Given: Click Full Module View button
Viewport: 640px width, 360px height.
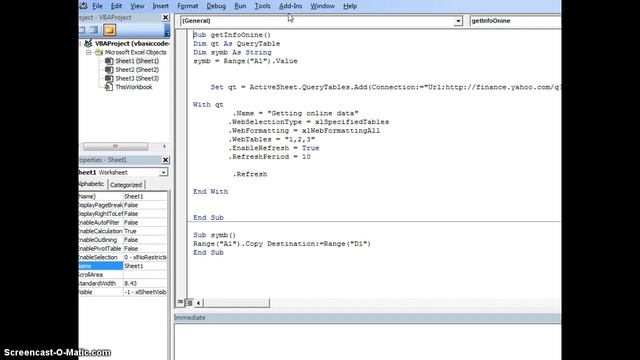Looking at the screenshot, I should (x=189, y=302).
